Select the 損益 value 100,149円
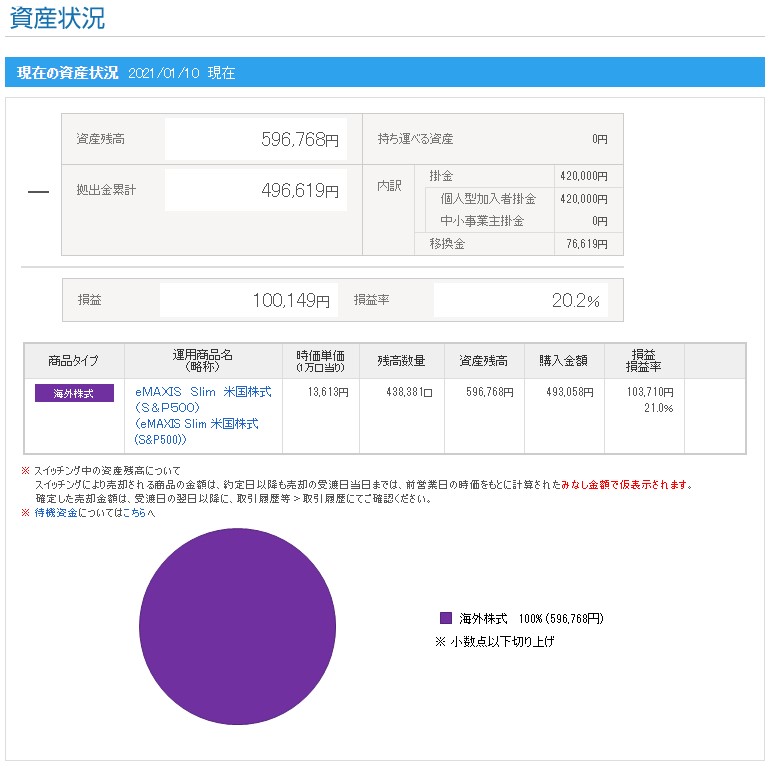Screen dimensions: 779x772 [291, 300]
